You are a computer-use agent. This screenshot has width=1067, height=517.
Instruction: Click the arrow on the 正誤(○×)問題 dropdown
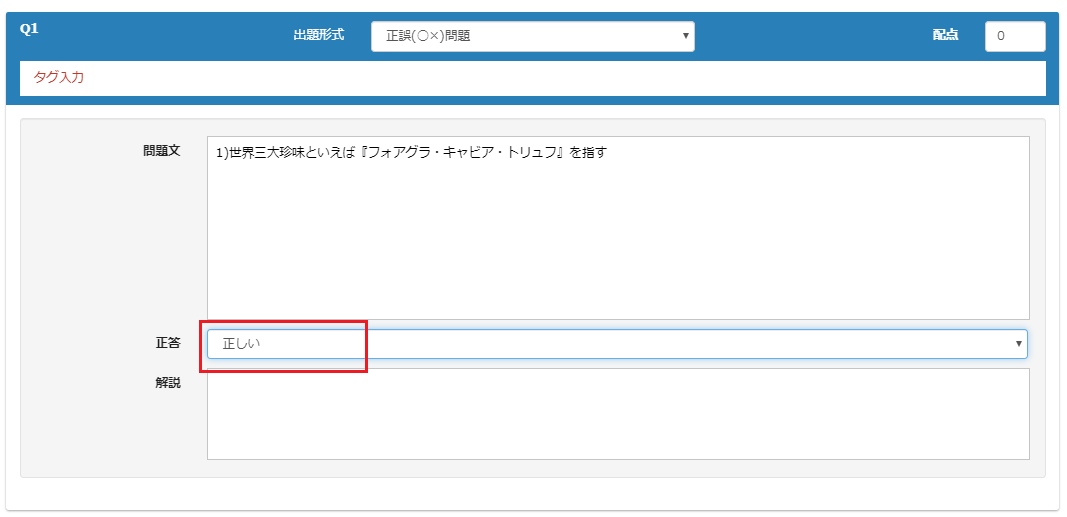pyautogui.click(x=685, y=36)
